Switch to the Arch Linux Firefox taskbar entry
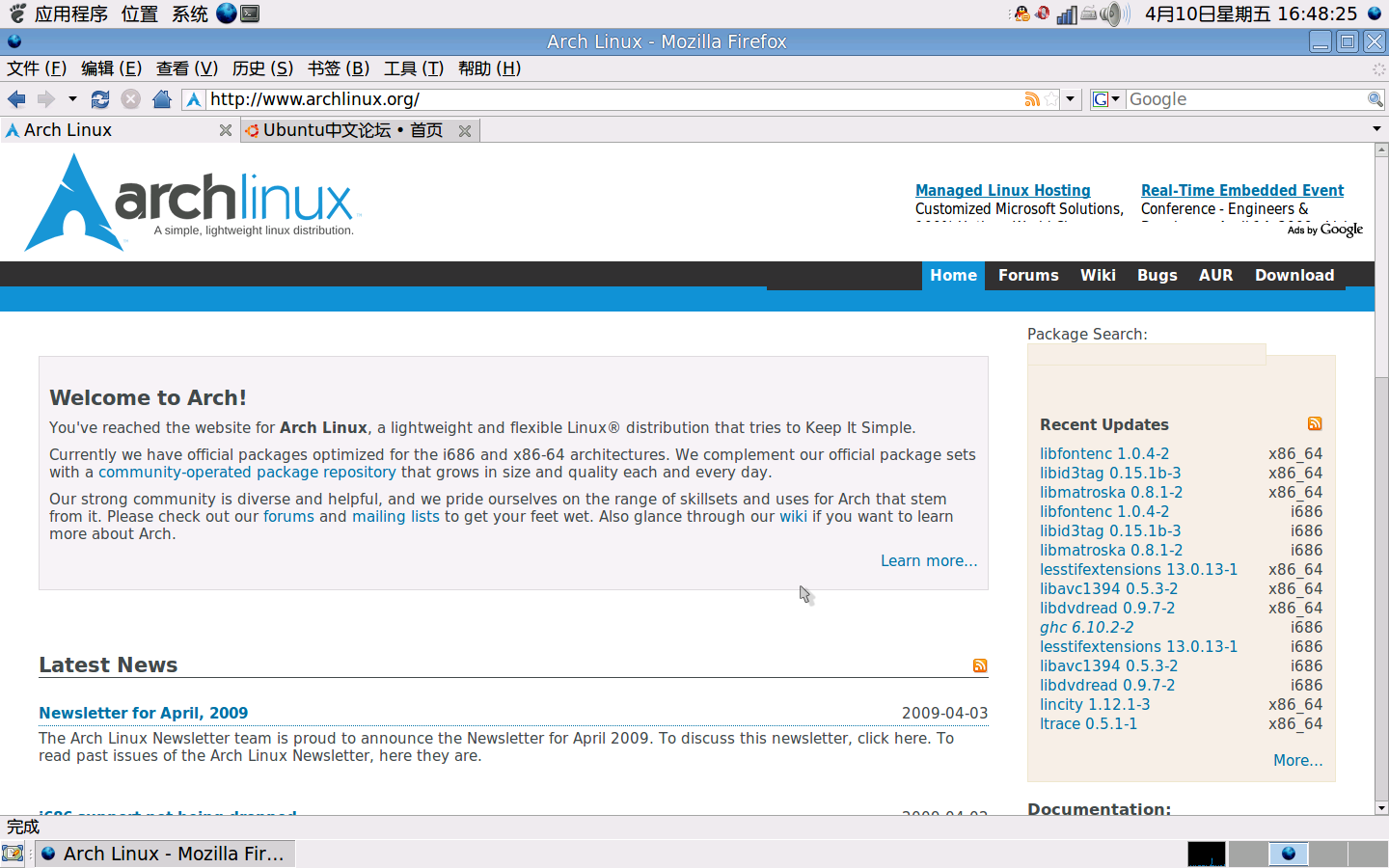This screenshot has width=1389, height=868. pos(165,854)
